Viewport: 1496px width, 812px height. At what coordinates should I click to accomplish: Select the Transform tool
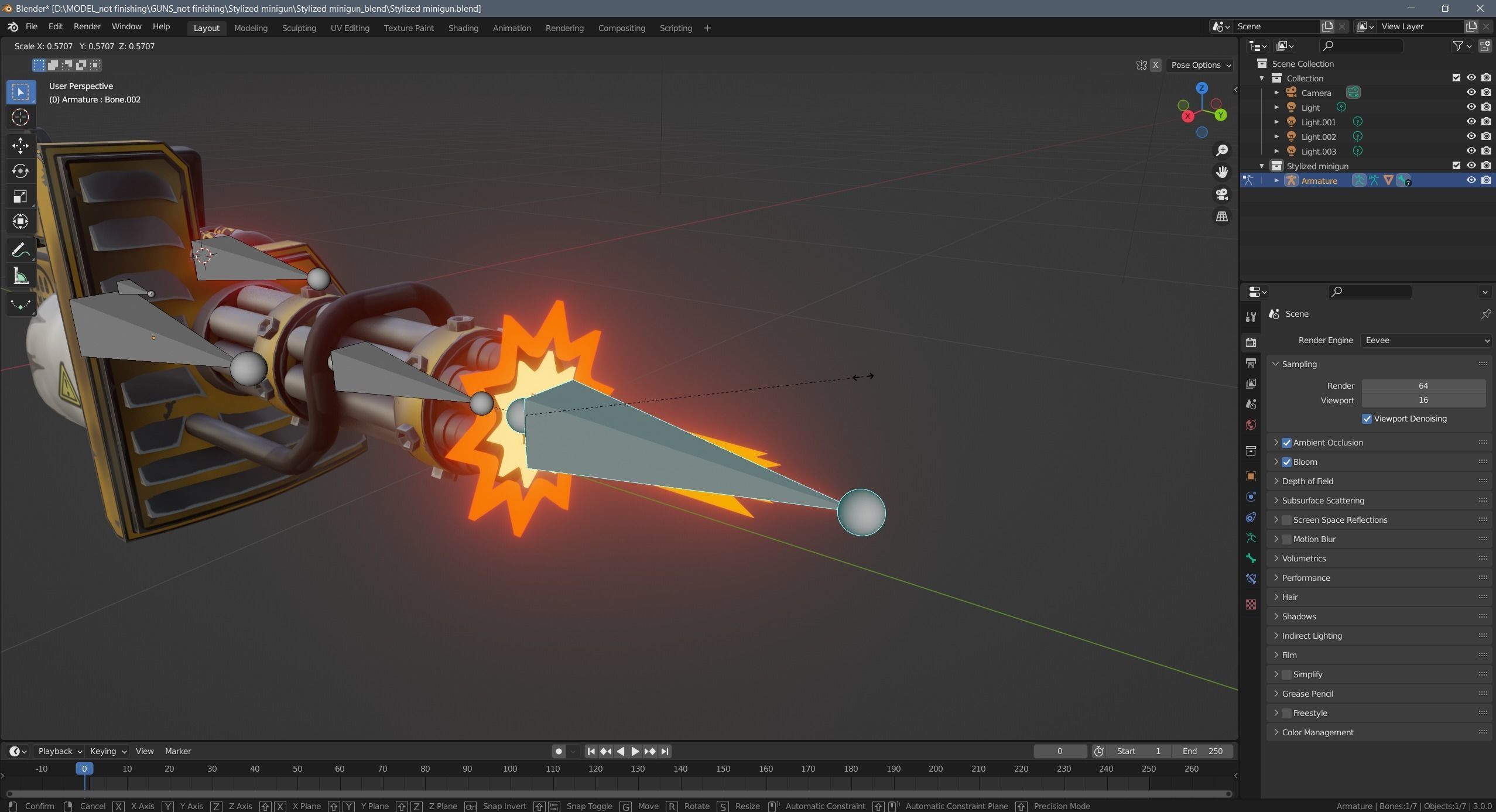20,221
